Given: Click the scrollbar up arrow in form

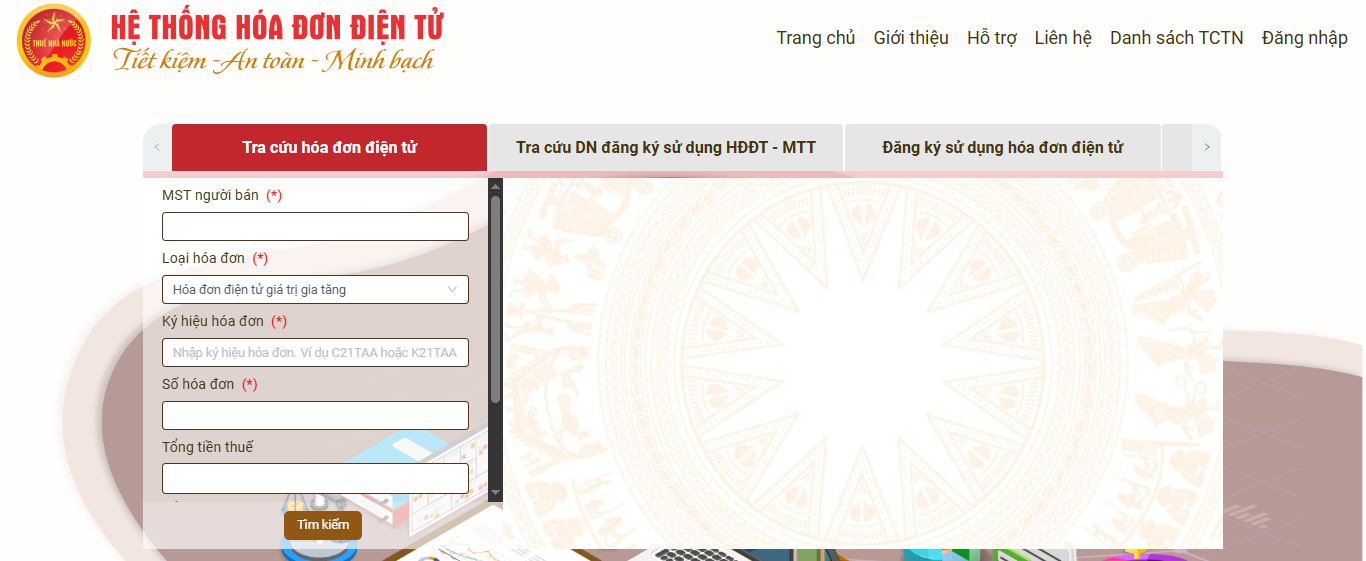Looking at the screenshot, I should [495, 186].
